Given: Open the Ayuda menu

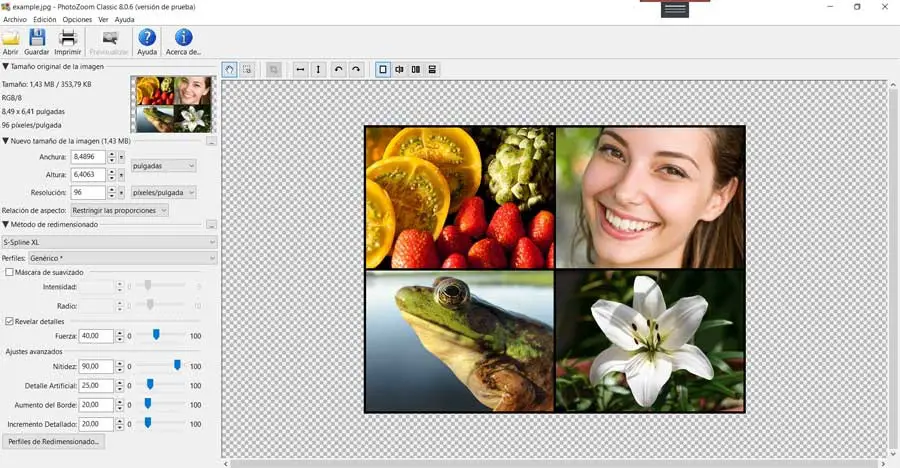Looking at the screenshot, I should click(125, 20).
